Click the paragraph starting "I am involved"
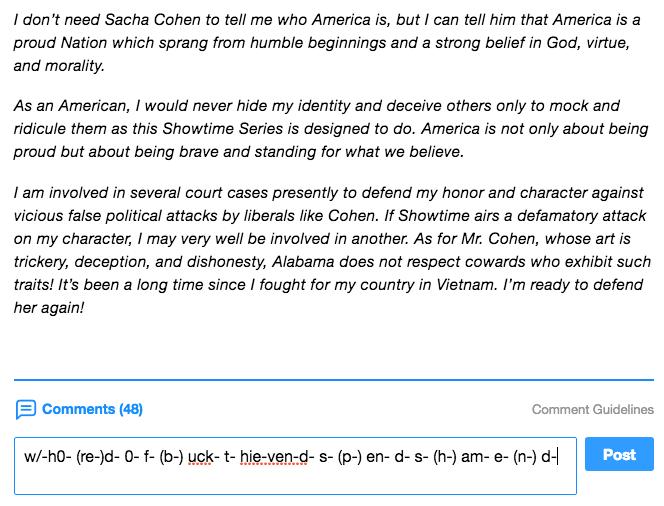Viewport: 664px width, 506px height. coord(332,250)
